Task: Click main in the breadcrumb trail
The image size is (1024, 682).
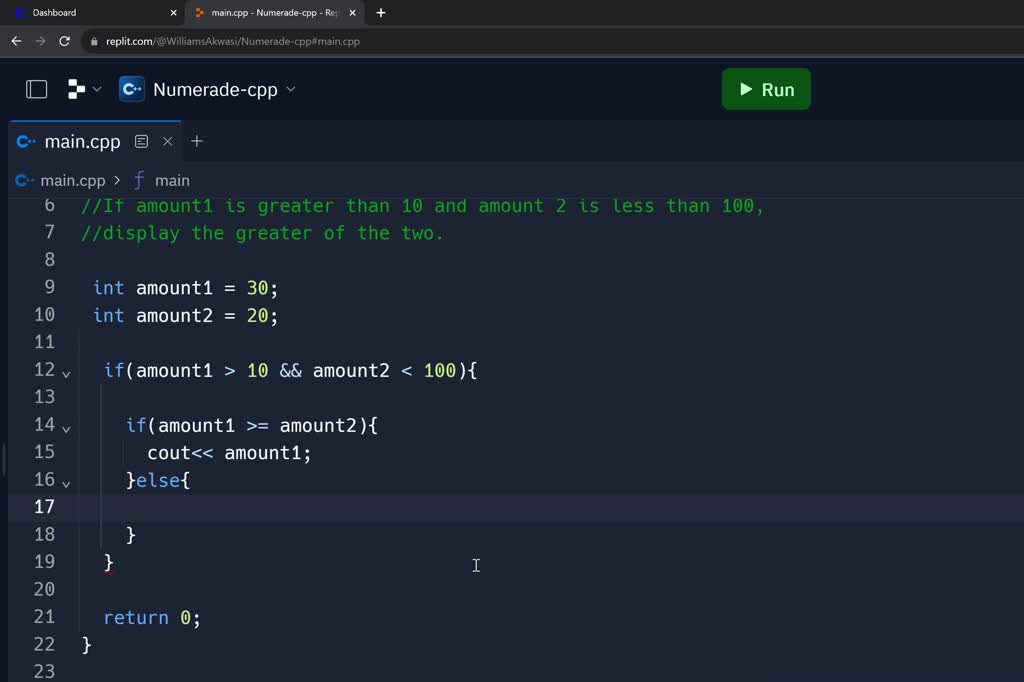Action: point(174,180)
